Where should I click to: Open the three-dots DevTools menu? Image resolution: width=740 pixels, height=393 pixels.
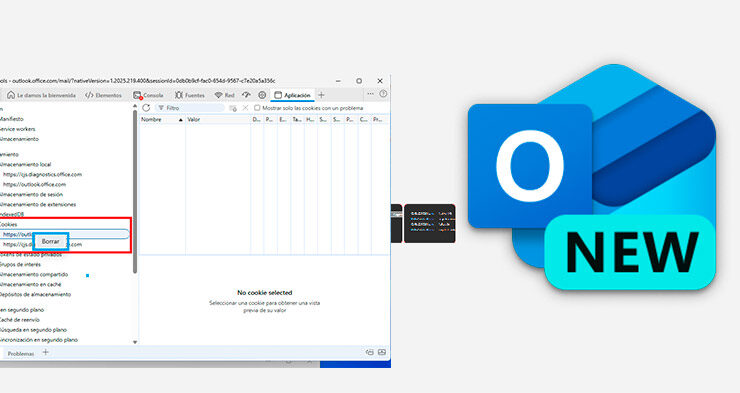pos(370,94)
